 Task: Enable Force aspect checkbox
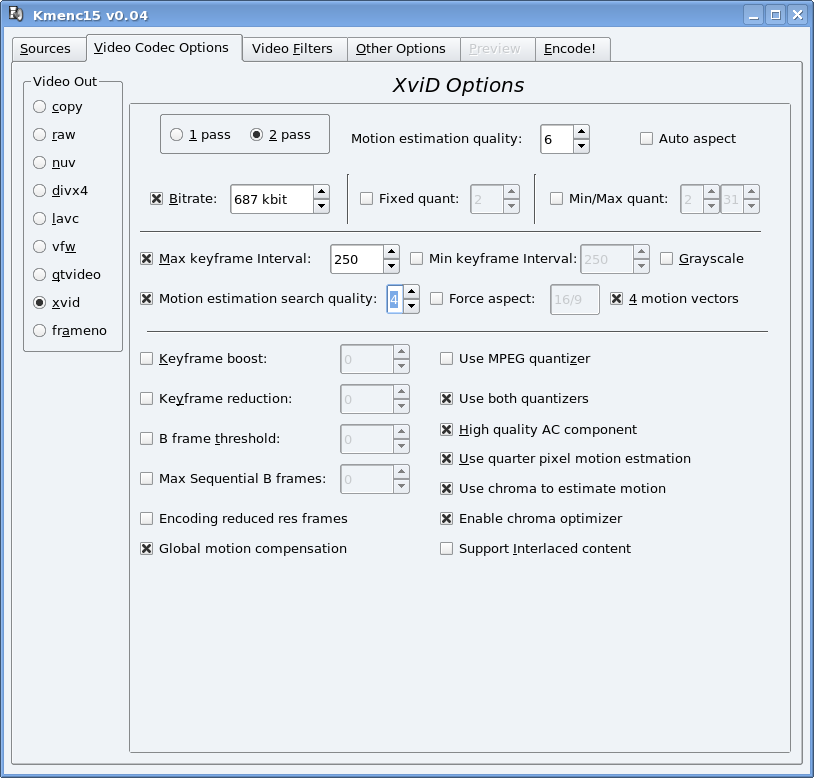tap(437, 298)
